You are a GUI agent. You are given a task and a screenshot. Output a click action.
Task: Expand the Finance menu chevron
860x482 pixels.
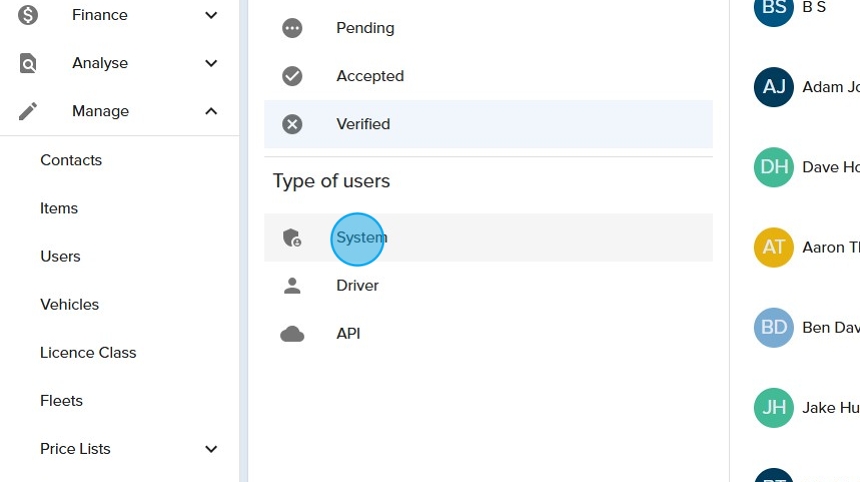click(211, 15)
